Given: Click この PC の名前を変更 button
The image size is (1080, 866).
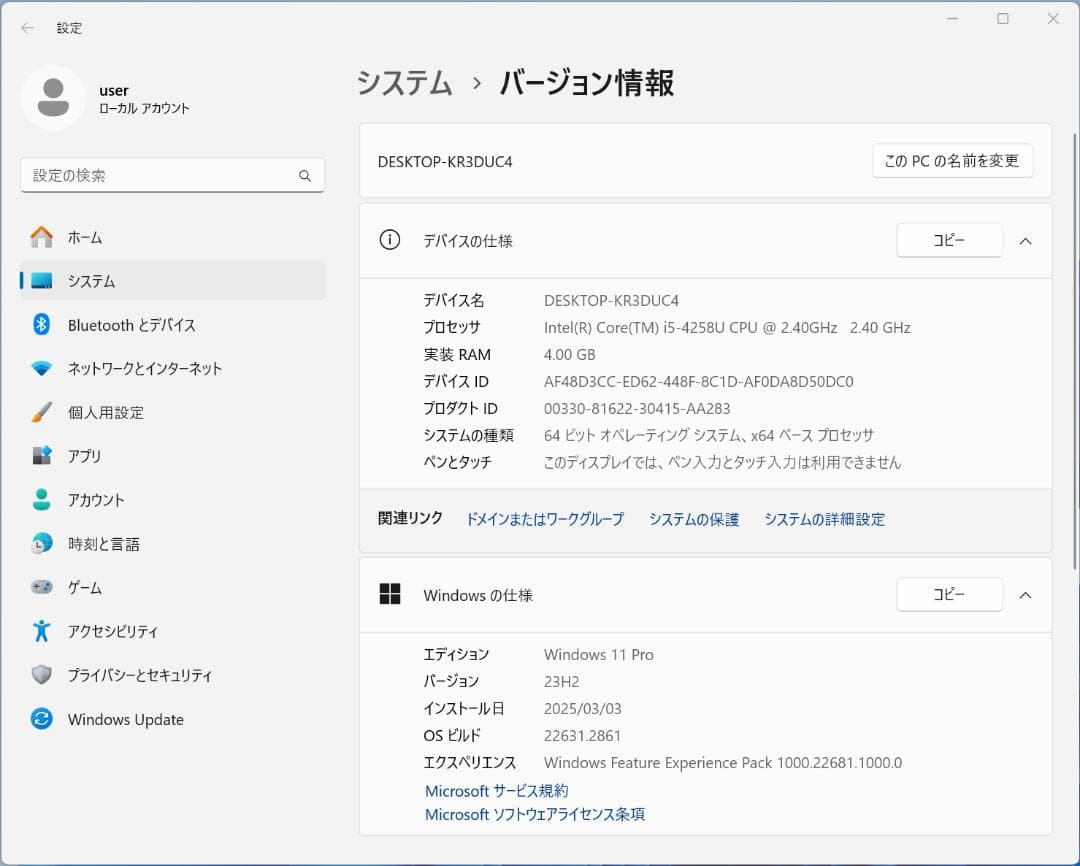Looking at the screenshot, I should (952, 160).
